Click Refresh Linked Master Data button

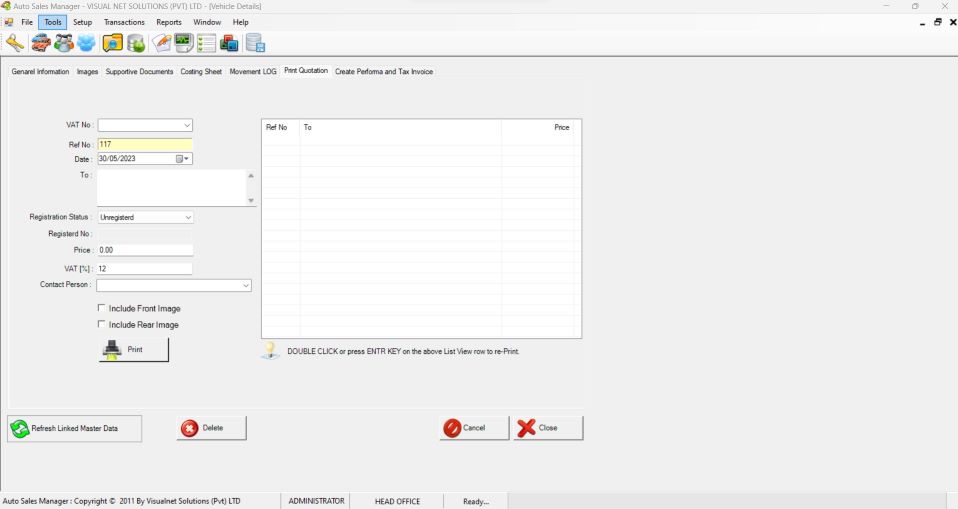point(75,428)
